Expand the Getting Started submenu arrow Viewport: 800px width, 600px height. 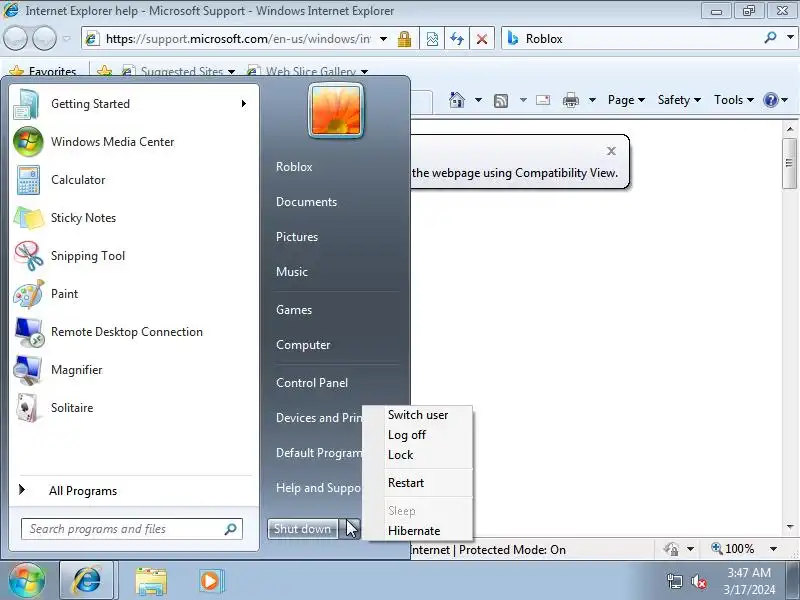[244, 104]
